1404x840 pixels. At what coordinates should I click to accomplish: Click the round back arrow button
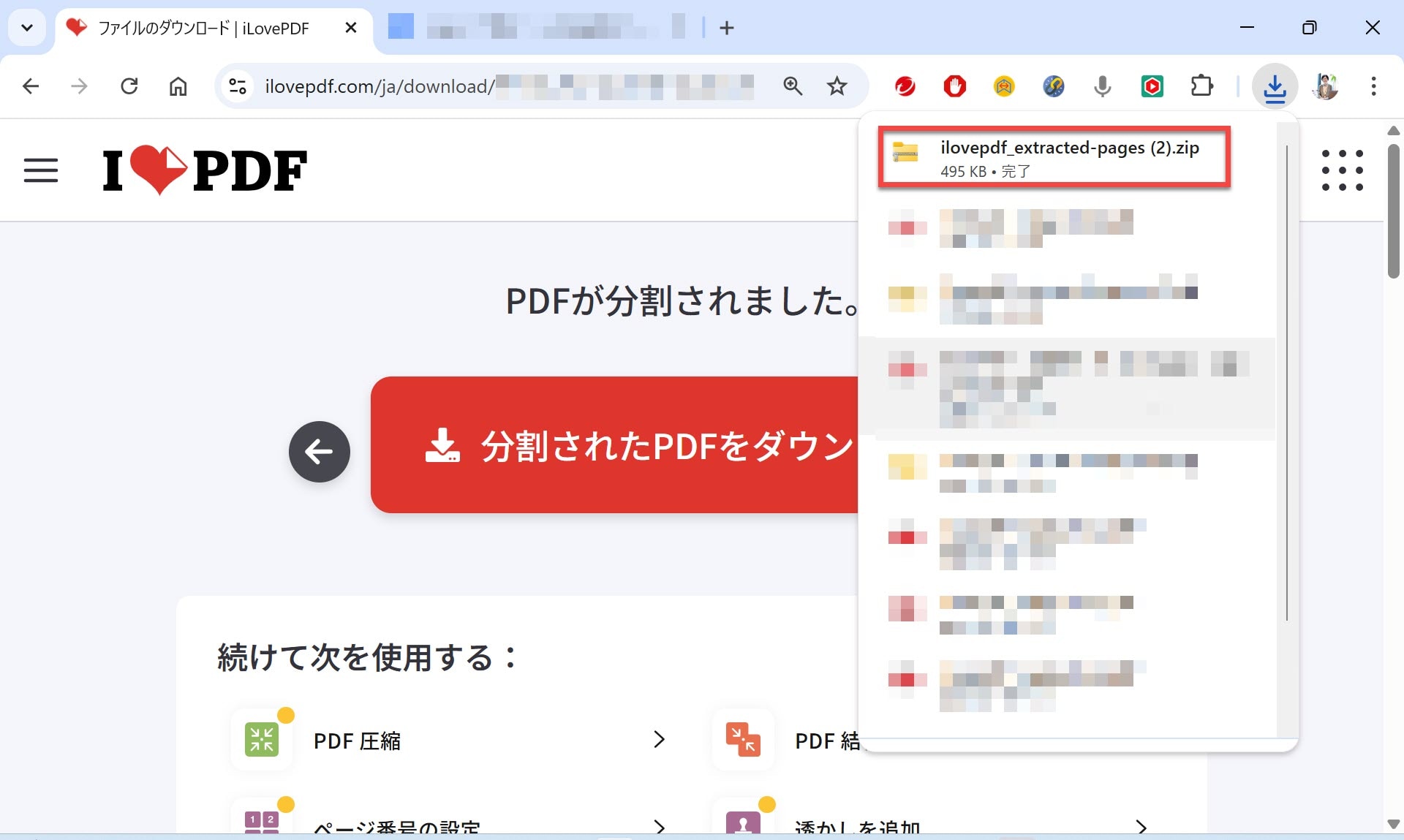pyautogui.click(x=319, y=451)
